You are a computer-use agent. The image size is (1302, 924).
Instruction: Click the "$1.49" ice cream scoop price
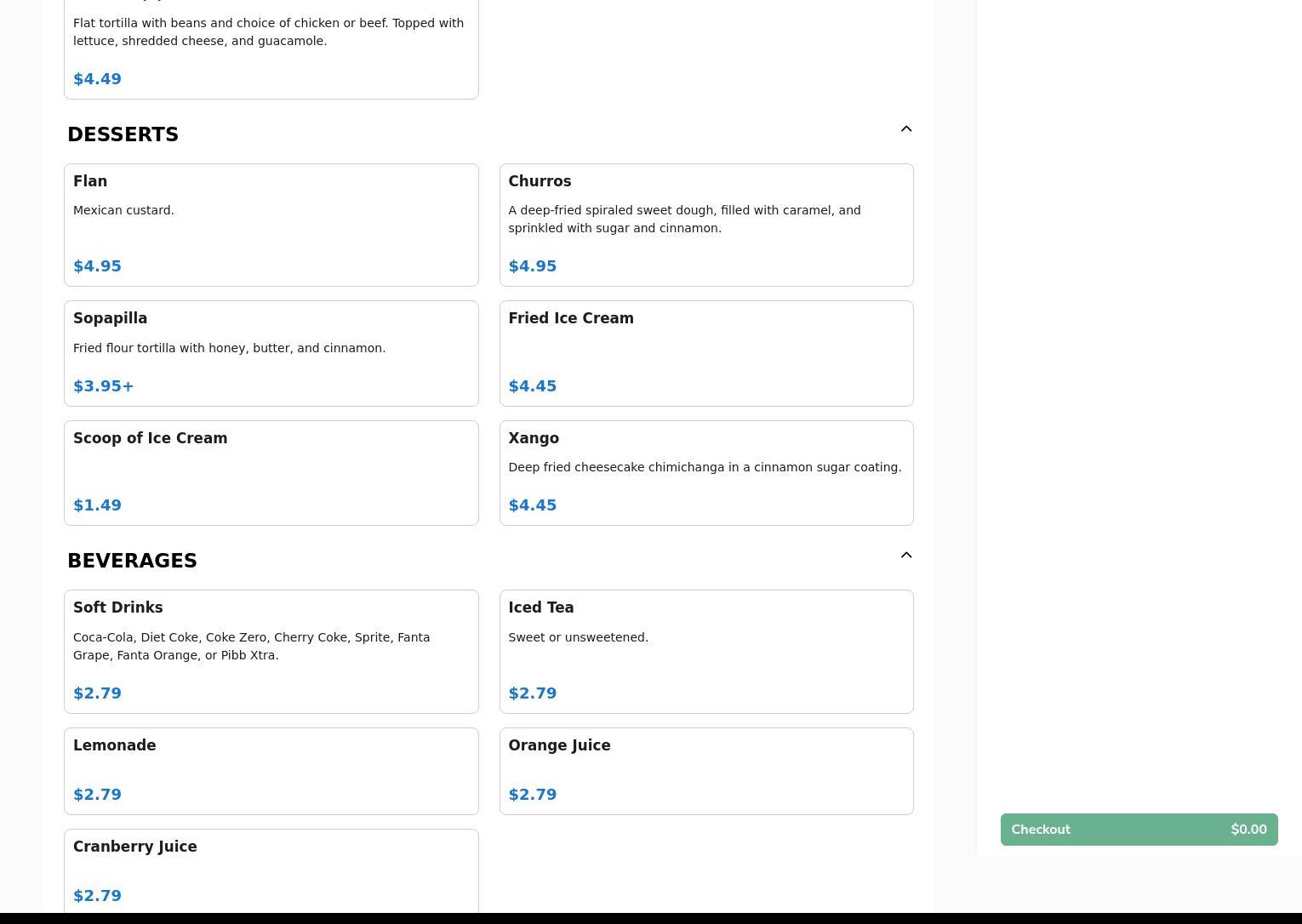tap(97, 505)
